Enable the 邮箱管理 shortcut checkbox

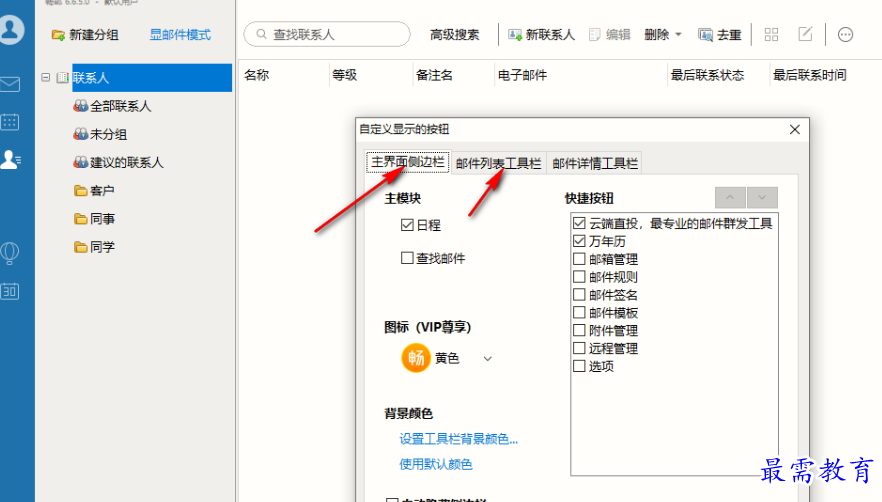tap(579, 259)
